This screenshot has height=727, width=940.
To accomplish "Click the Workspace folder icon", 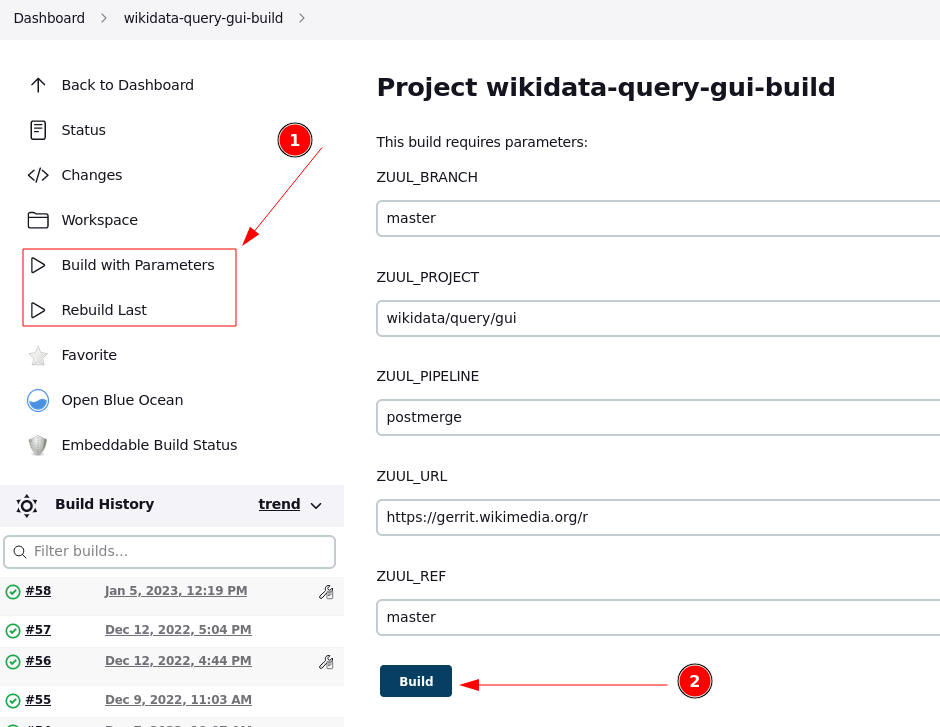I will point(38,220).
